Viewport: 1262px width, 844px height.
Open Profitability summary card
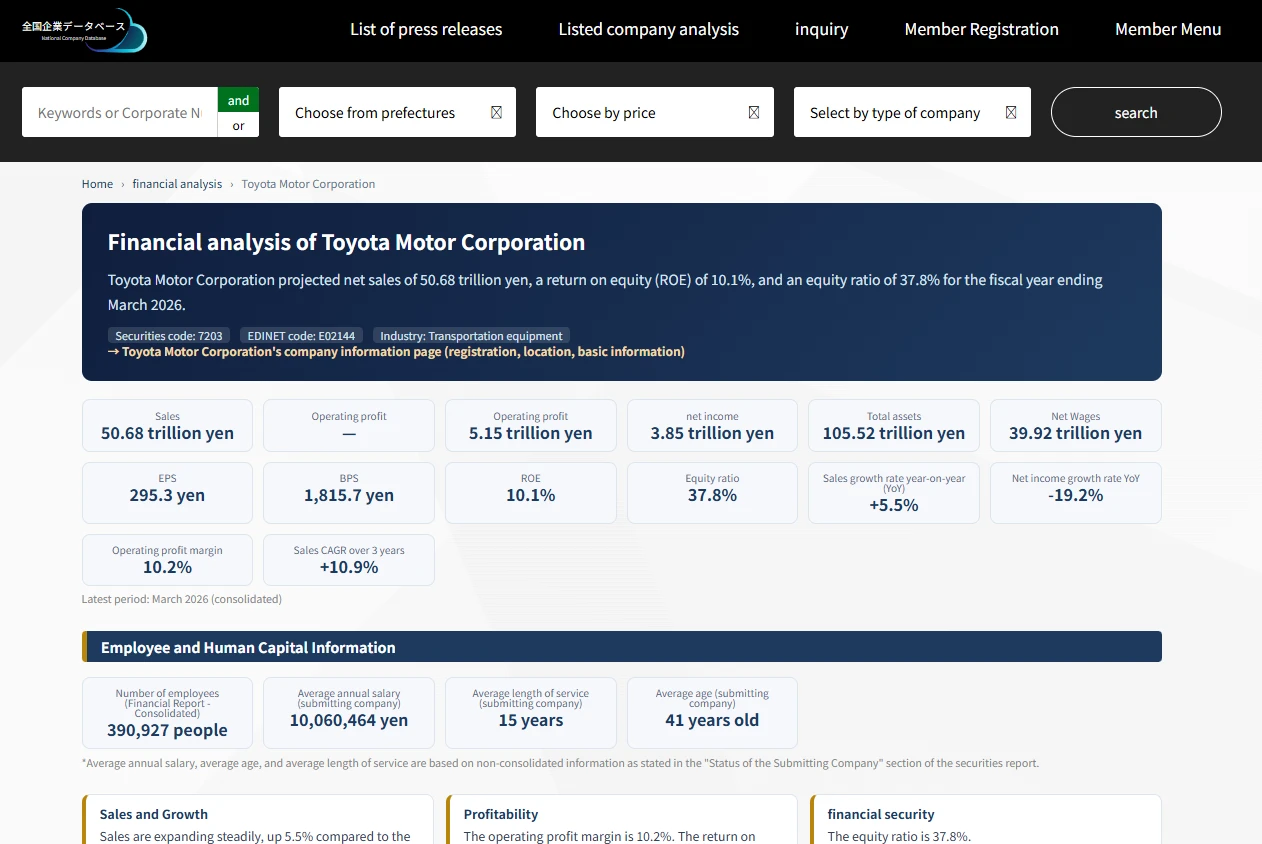pos(622,820)
